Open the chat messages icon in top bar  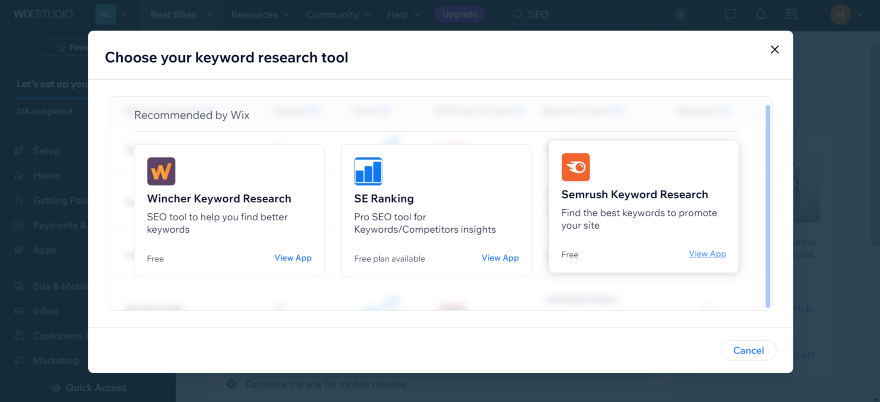click(x=730, y=14)
